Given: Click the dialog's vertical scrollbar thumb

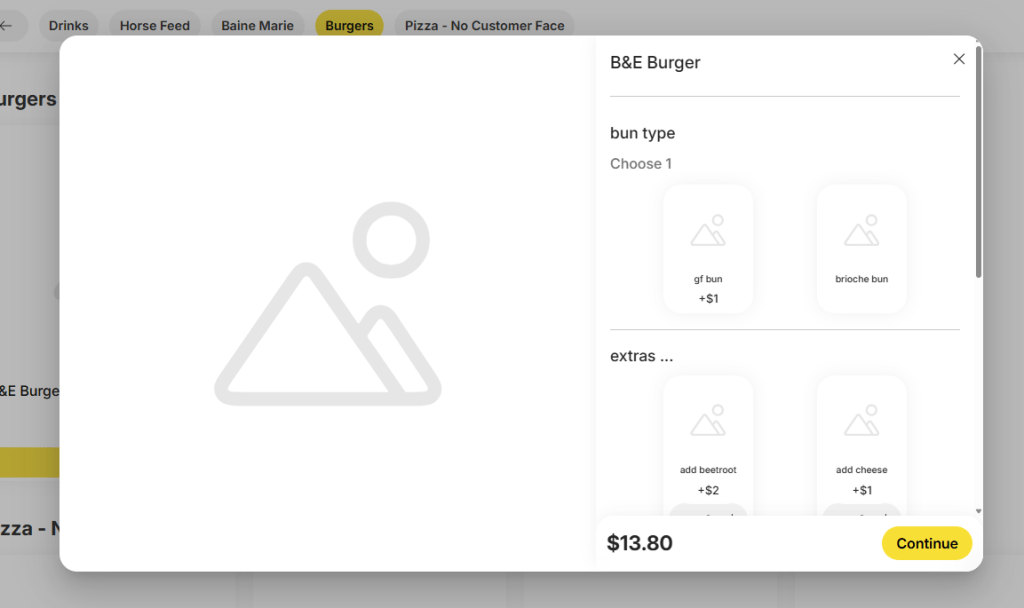Looking at the screenshot, I should point(978,161).
